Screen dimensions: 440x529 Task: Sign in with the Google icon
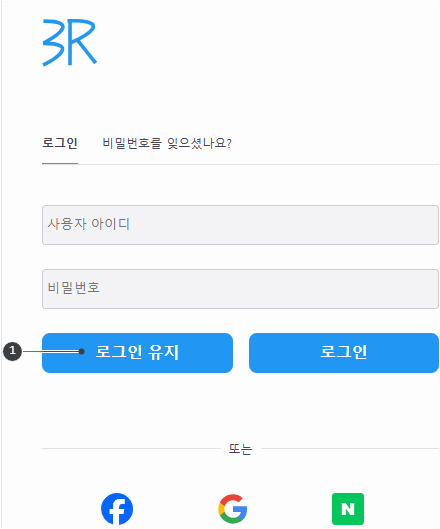coord(233,509)
